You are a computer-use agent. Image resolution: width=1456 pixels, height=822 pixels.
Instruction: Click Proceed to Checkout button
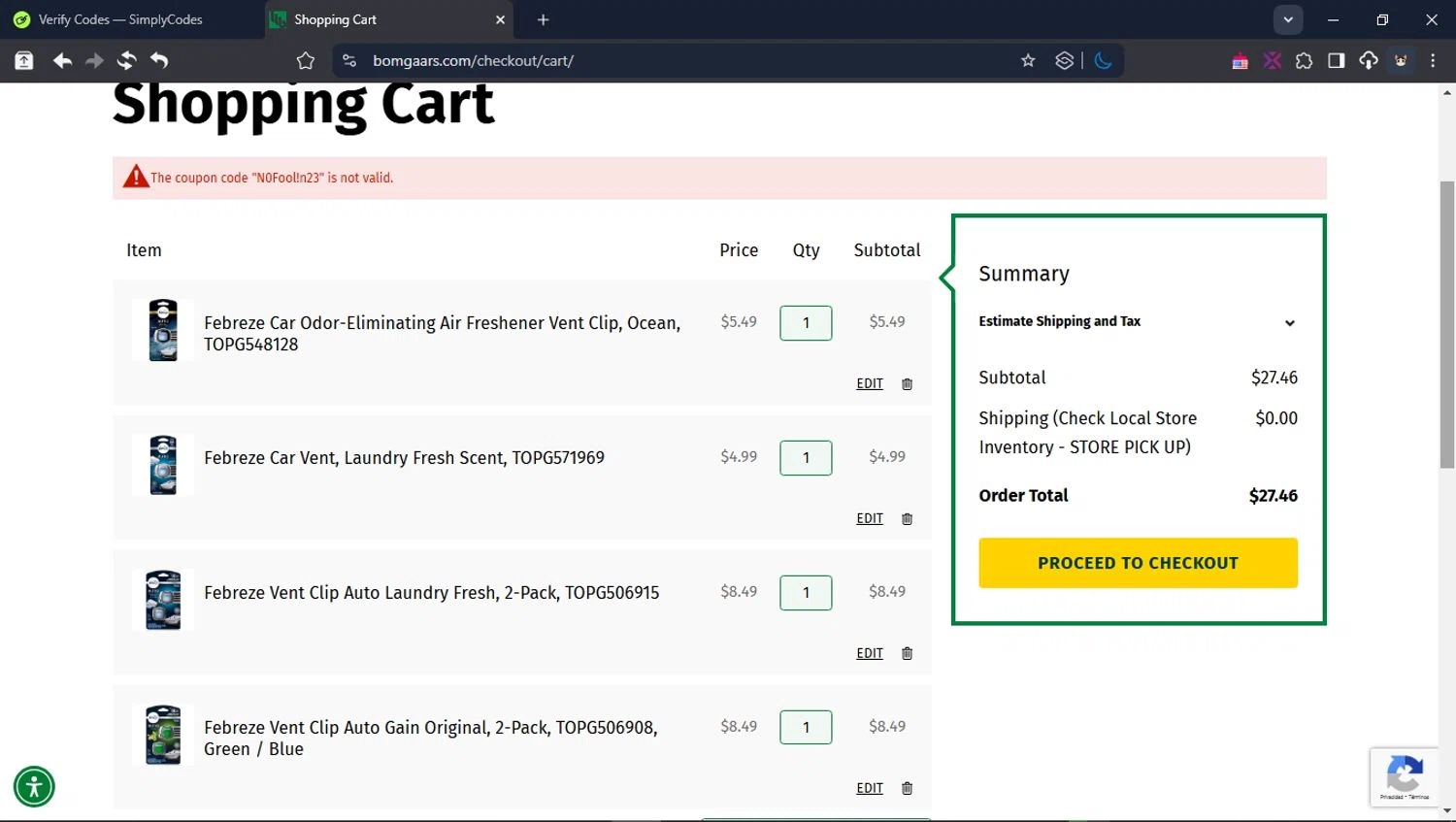pyautogui.click(x=1138, y=563)
